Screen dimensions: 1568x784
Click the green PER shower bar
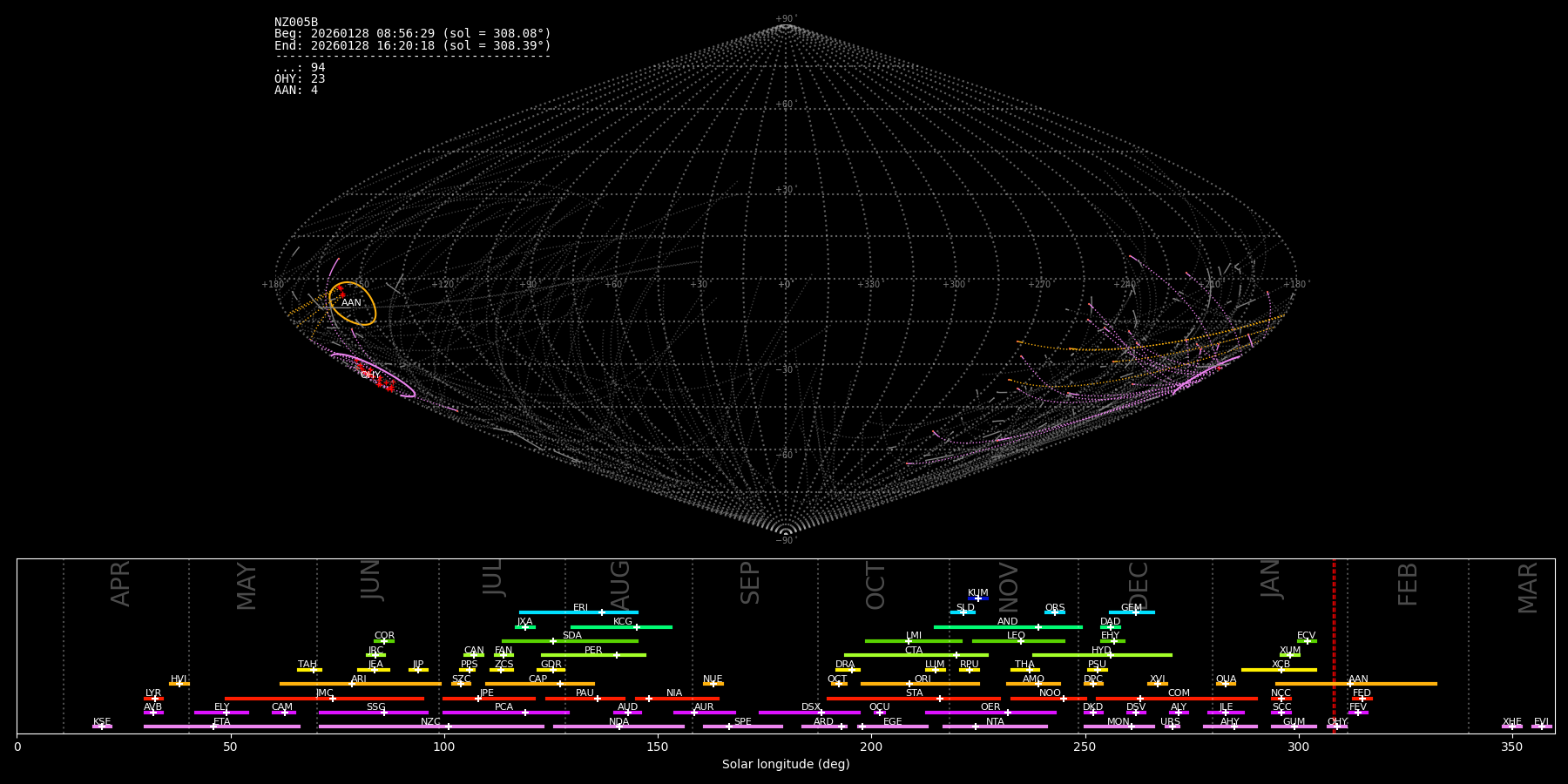[593, 655]
